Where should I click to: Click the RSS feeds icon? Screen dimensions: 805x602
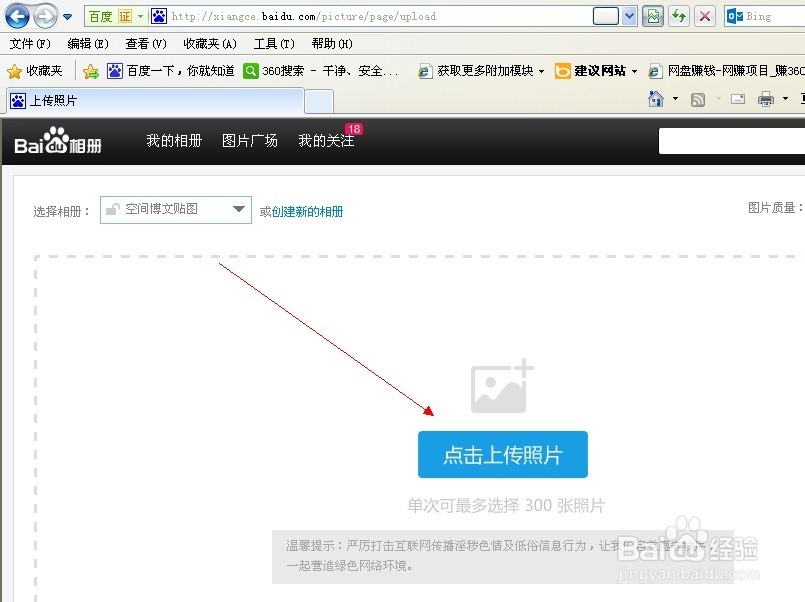(697, 99)
